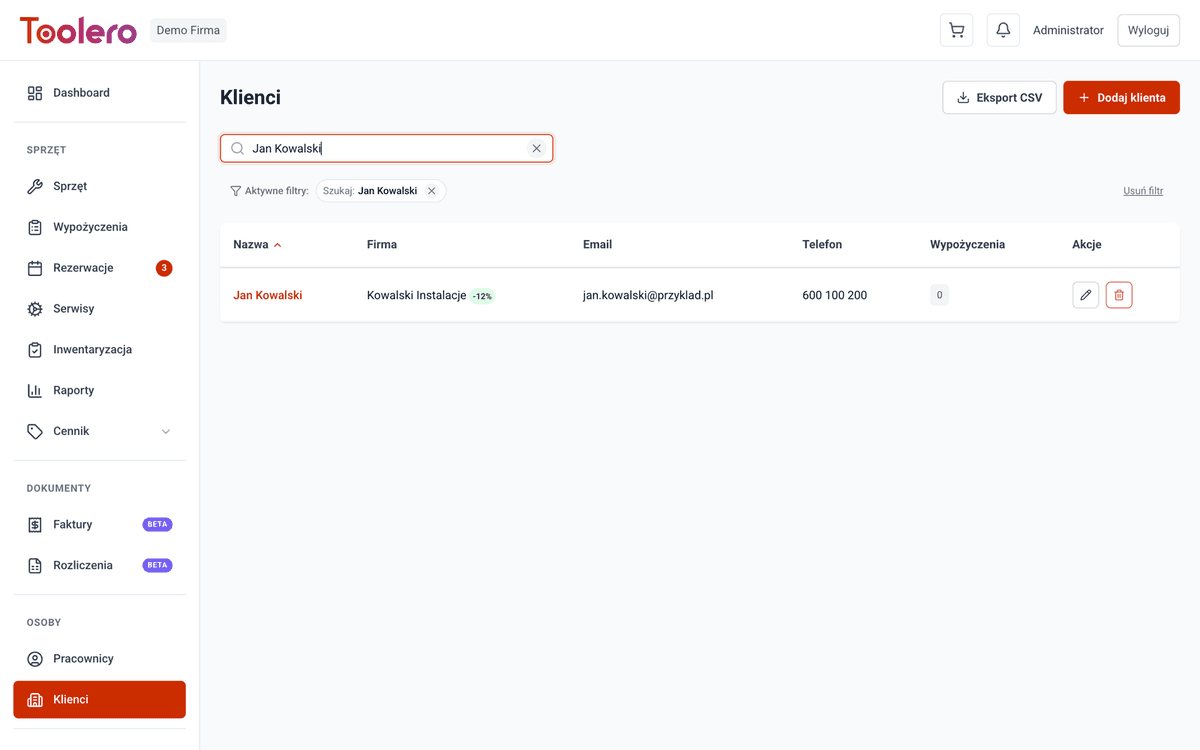
Task: Open the Jan Kowalski client link
Action: (x=268, y=295)
